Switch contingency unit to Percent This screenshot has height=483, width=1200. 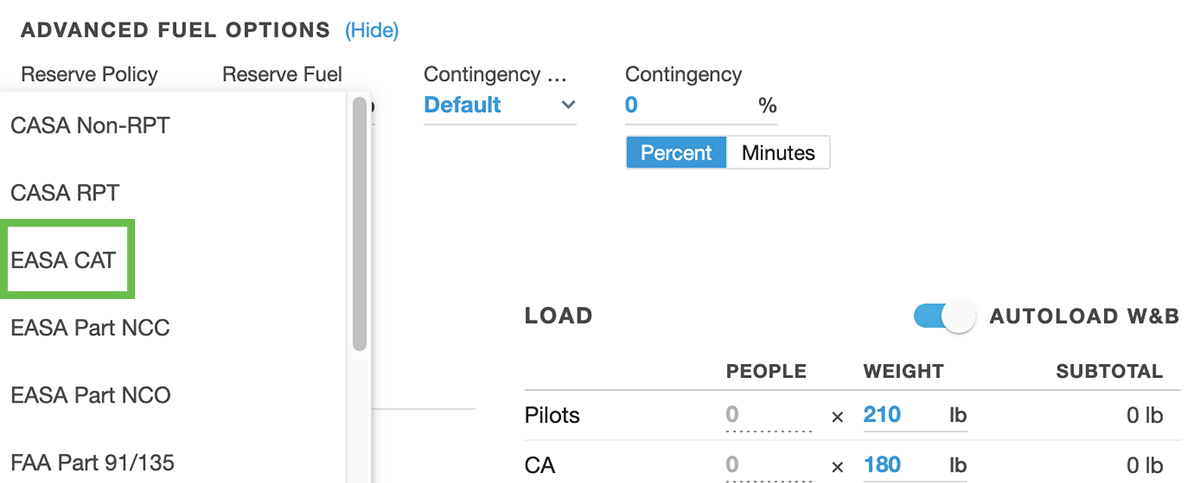click(x=676, y=153)
